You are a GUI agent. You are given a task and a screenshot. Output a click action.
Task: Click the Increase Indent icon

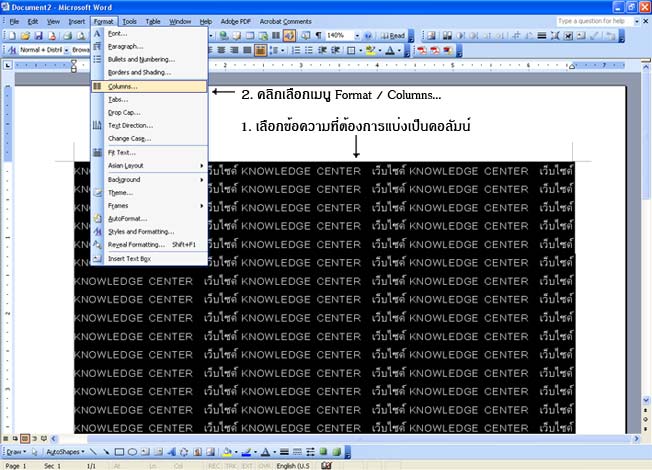[335, 50]
